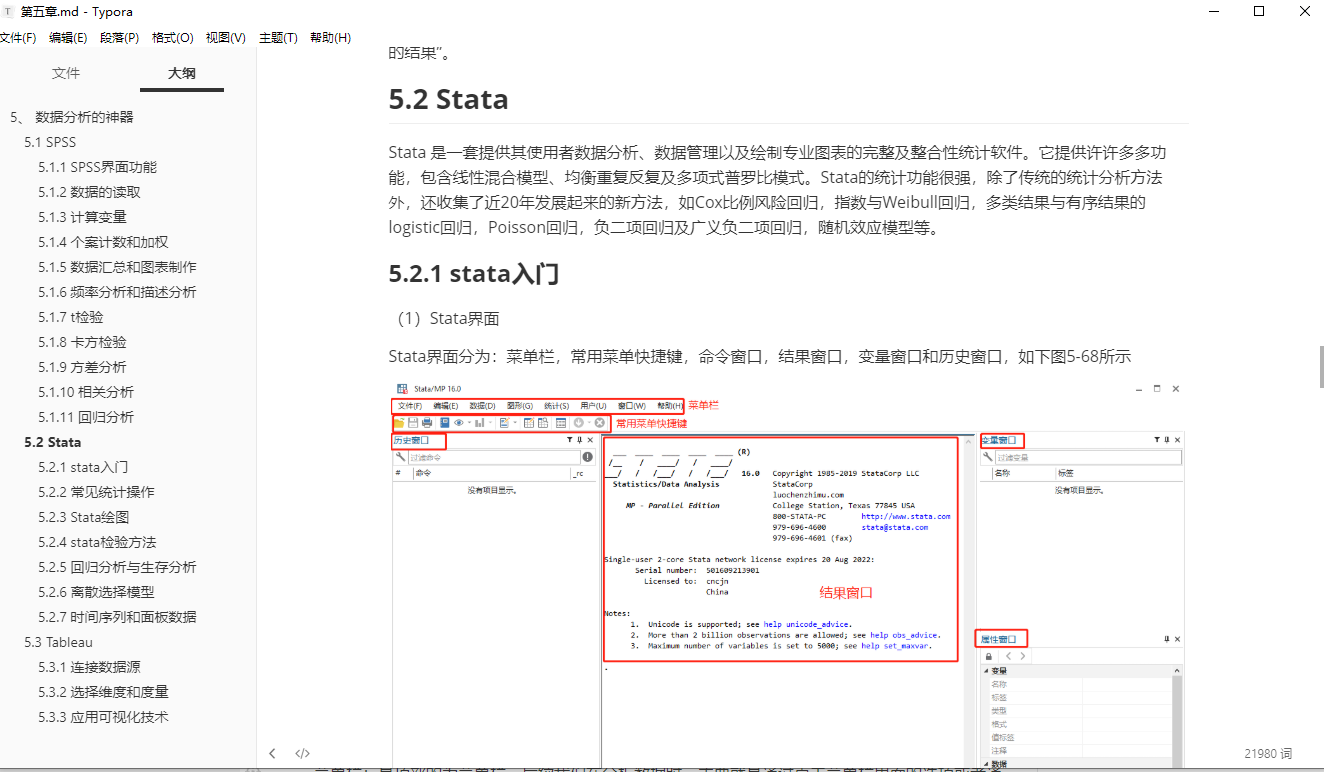
Task: Open 5.1.6 频率分析和描述分析 in outline
Action: coord(118,292)
